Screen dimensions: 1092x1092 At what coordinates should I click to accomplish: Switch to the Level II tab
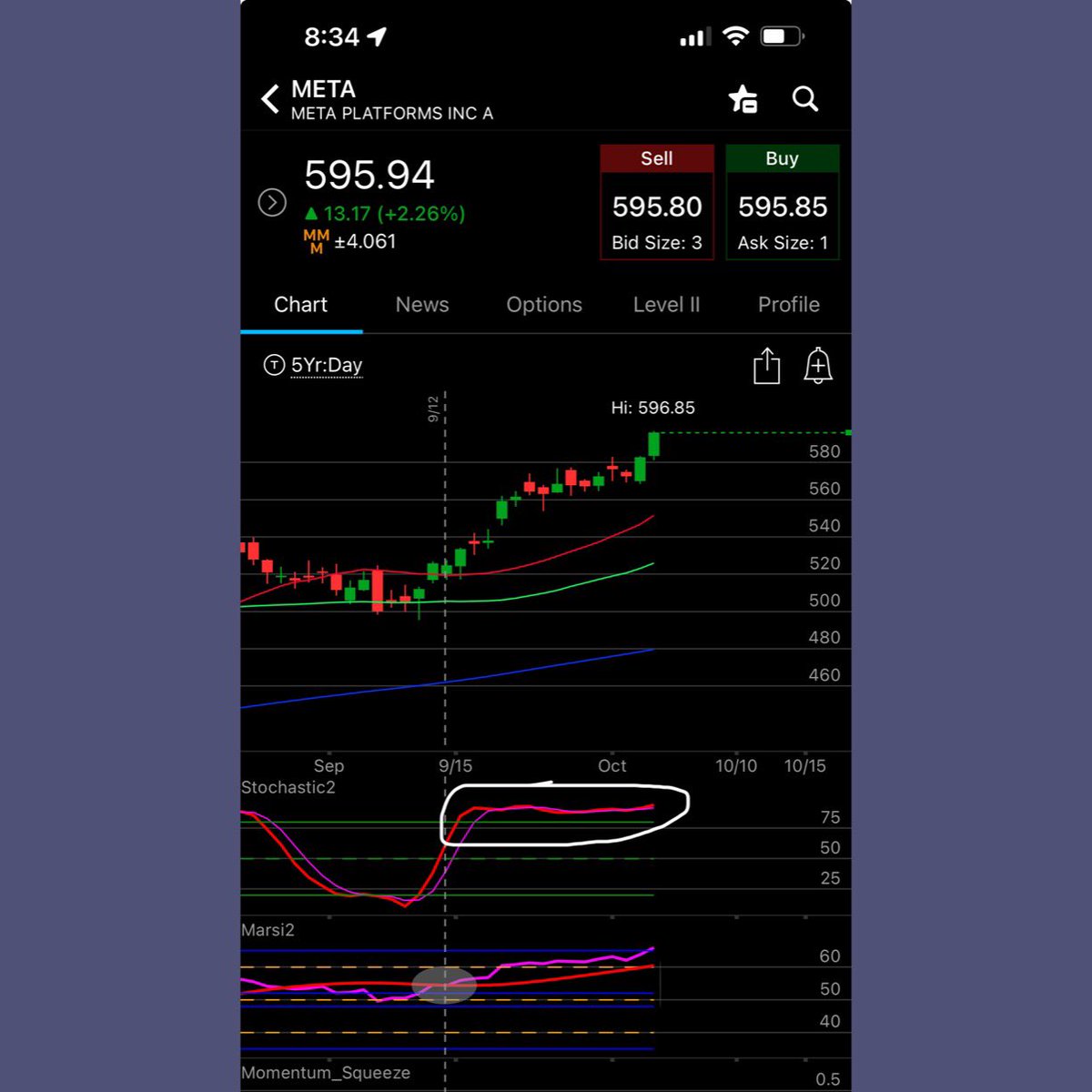(666, 305)
